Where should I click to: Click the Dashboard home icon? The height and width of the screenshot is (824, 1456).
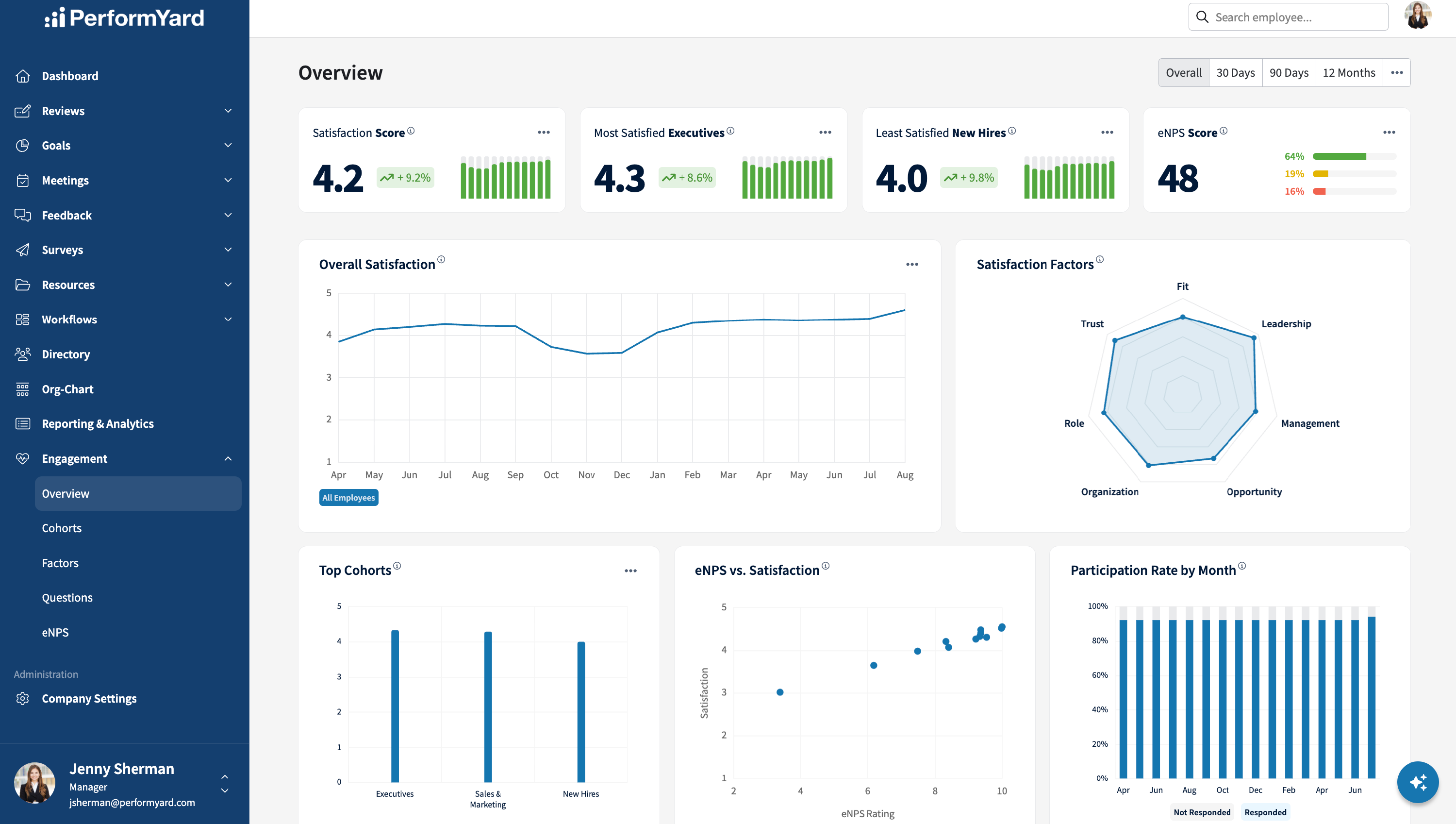(23, 76)
